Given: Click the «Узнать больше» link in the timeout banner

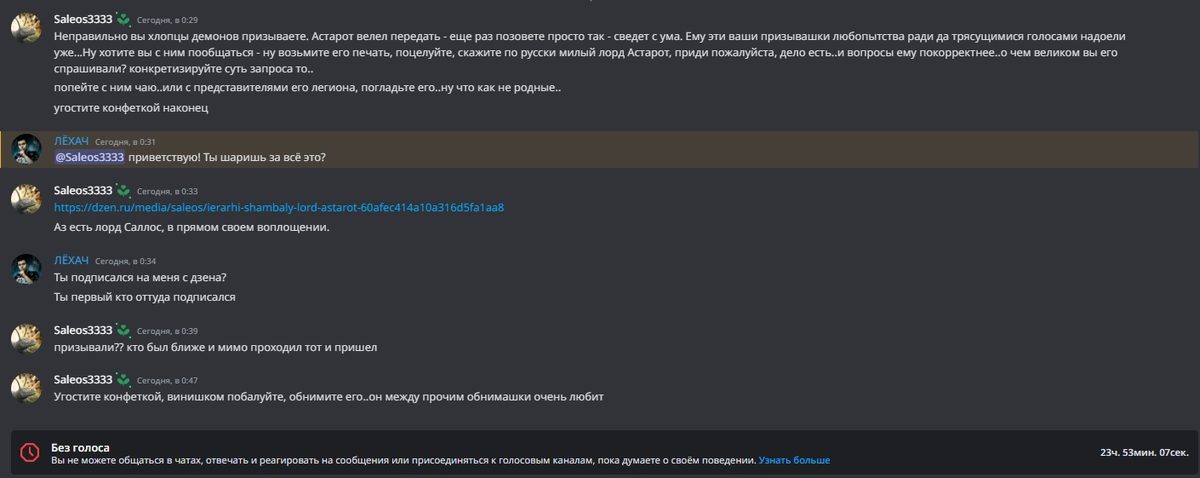Looking at the screenshot, I should pos(794,460).
